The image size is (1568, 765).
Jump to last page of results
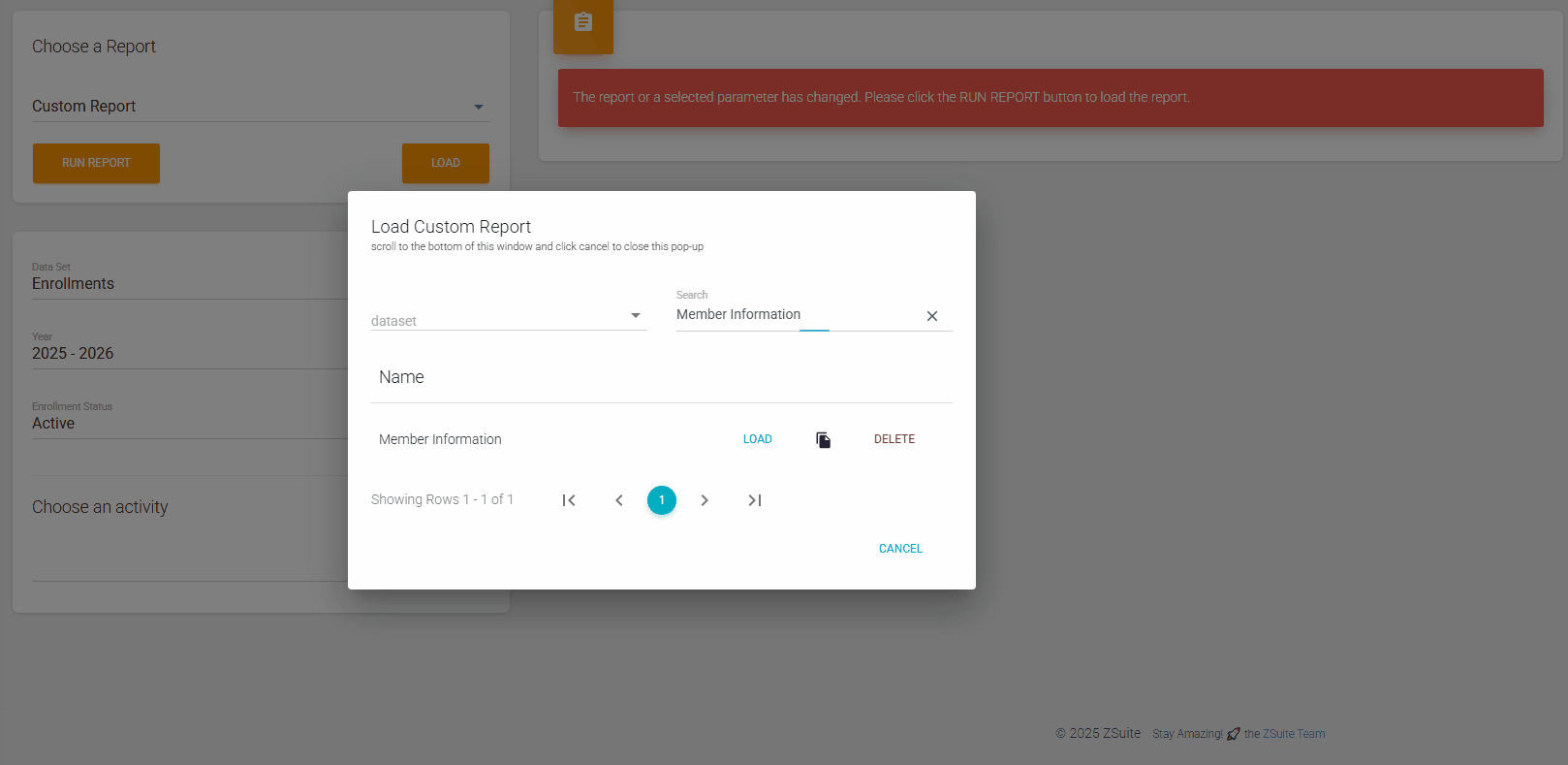click(755, 500)
